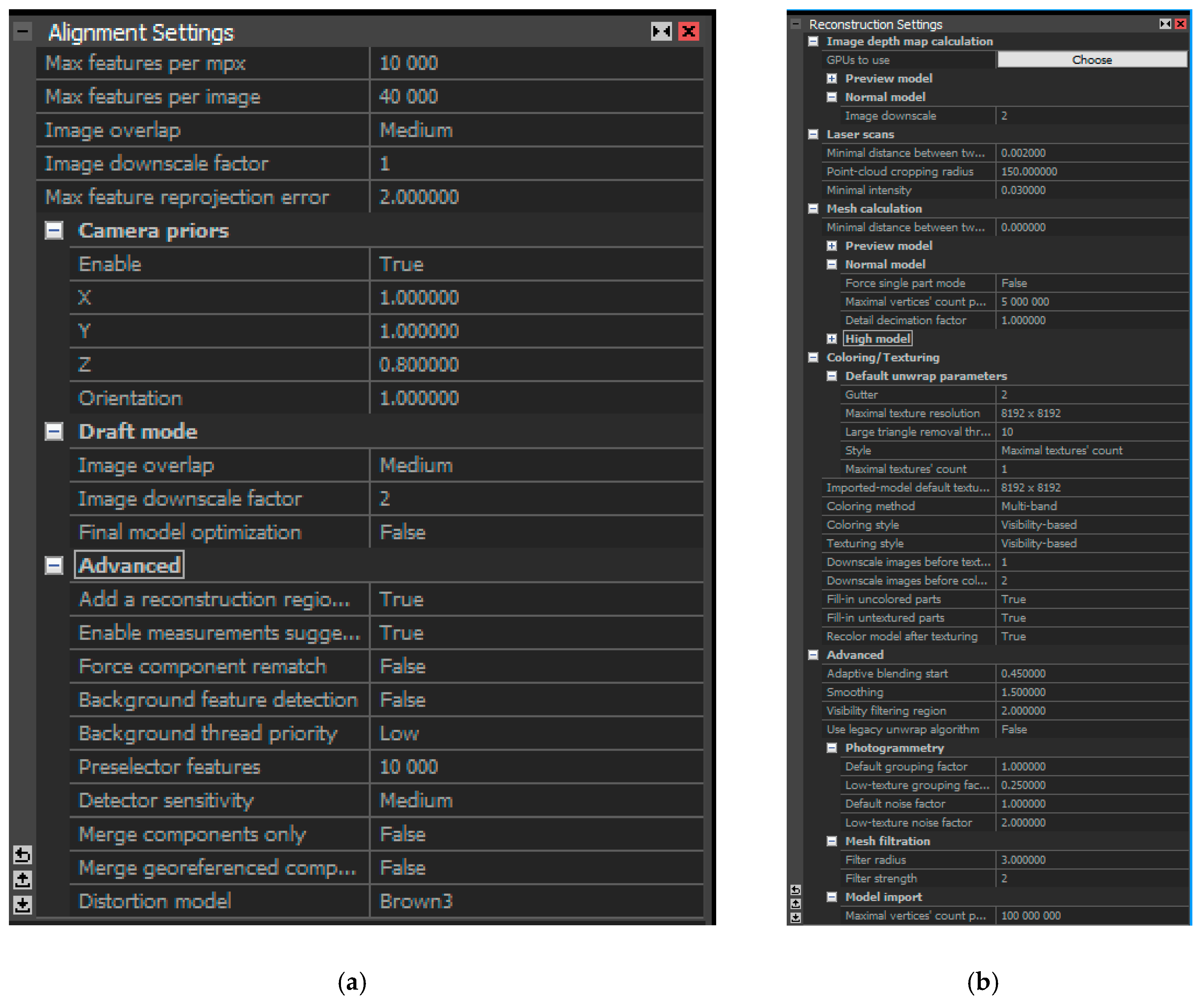Viewport: 1204px width, 1003px height.
Task: Select the Minimal intensity row label
Action: coord(869,190)
